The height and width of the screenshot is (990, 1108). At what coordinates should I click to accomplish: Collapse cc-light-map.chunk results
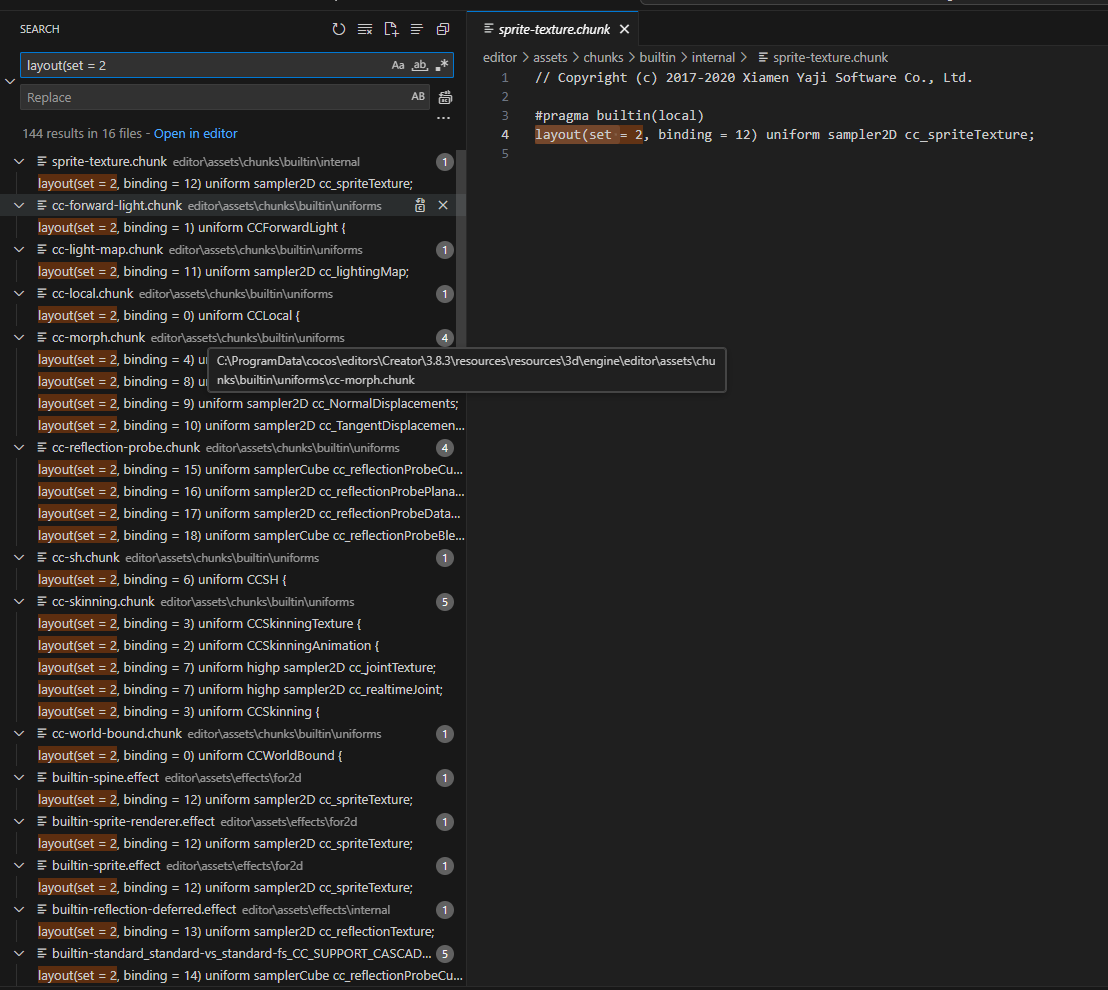point(19,249)
